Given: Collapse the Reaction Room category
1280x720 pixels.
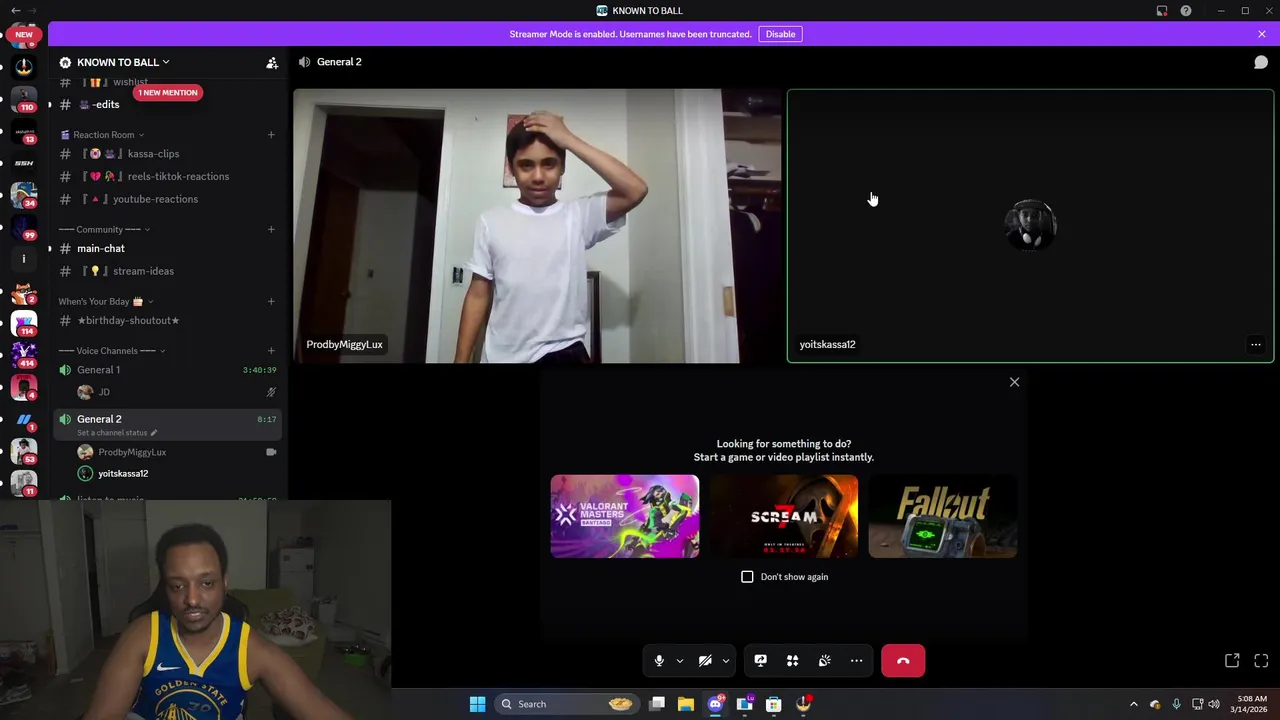Looking at the screenshot, I should point(103,135).
